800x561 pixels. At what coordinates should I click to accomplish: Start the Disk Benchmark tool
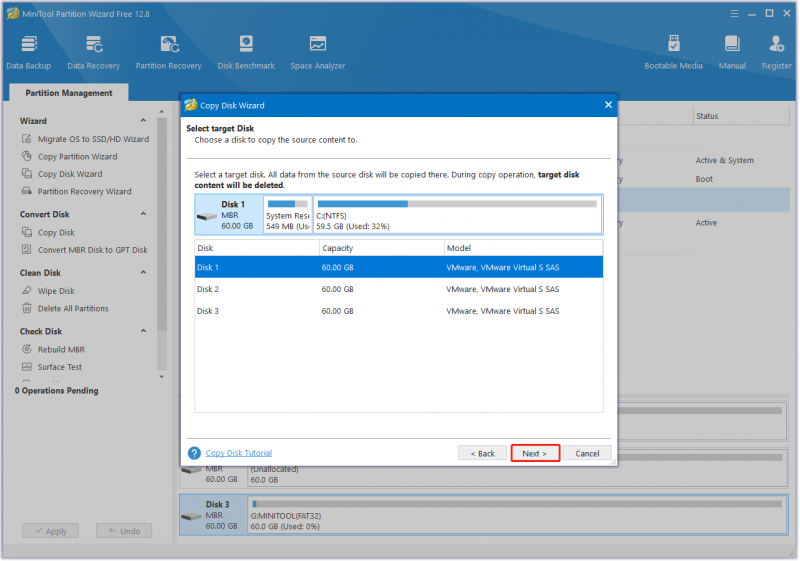(246, 52)
